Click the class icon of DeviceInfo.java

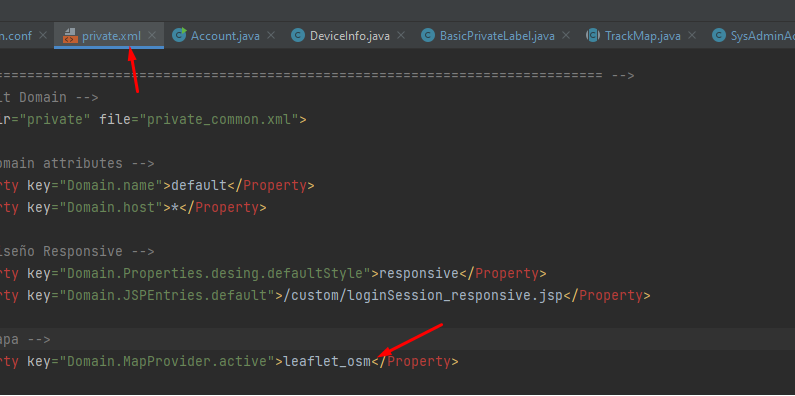tap(298, 35)
